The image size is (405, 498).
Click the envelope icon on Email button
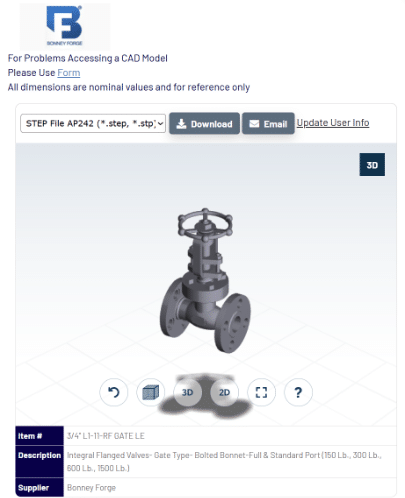click(x=254, y=124)
